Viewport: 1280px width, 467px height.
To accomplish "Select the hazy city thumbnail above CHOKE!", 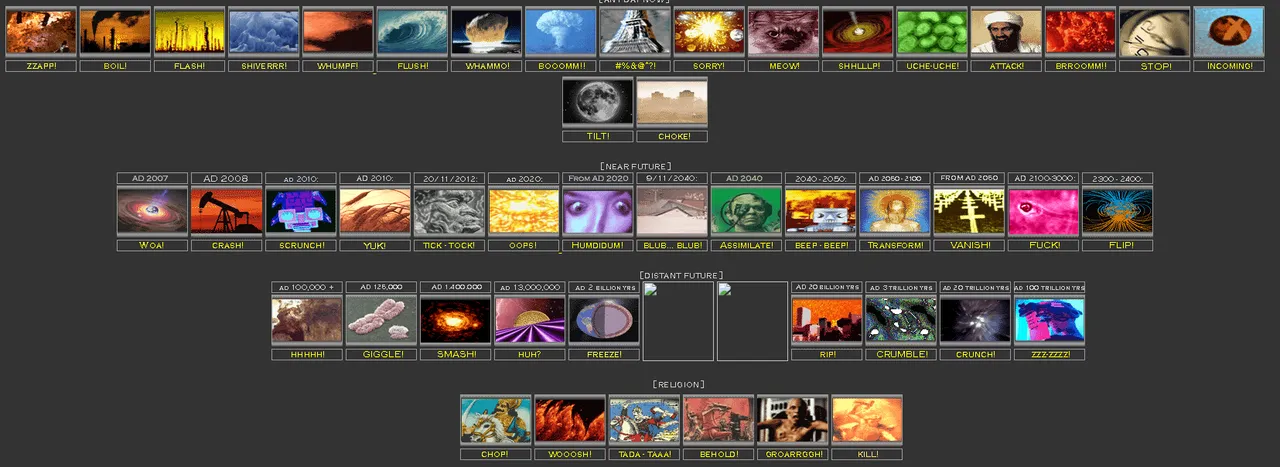I will click(672, 102).
